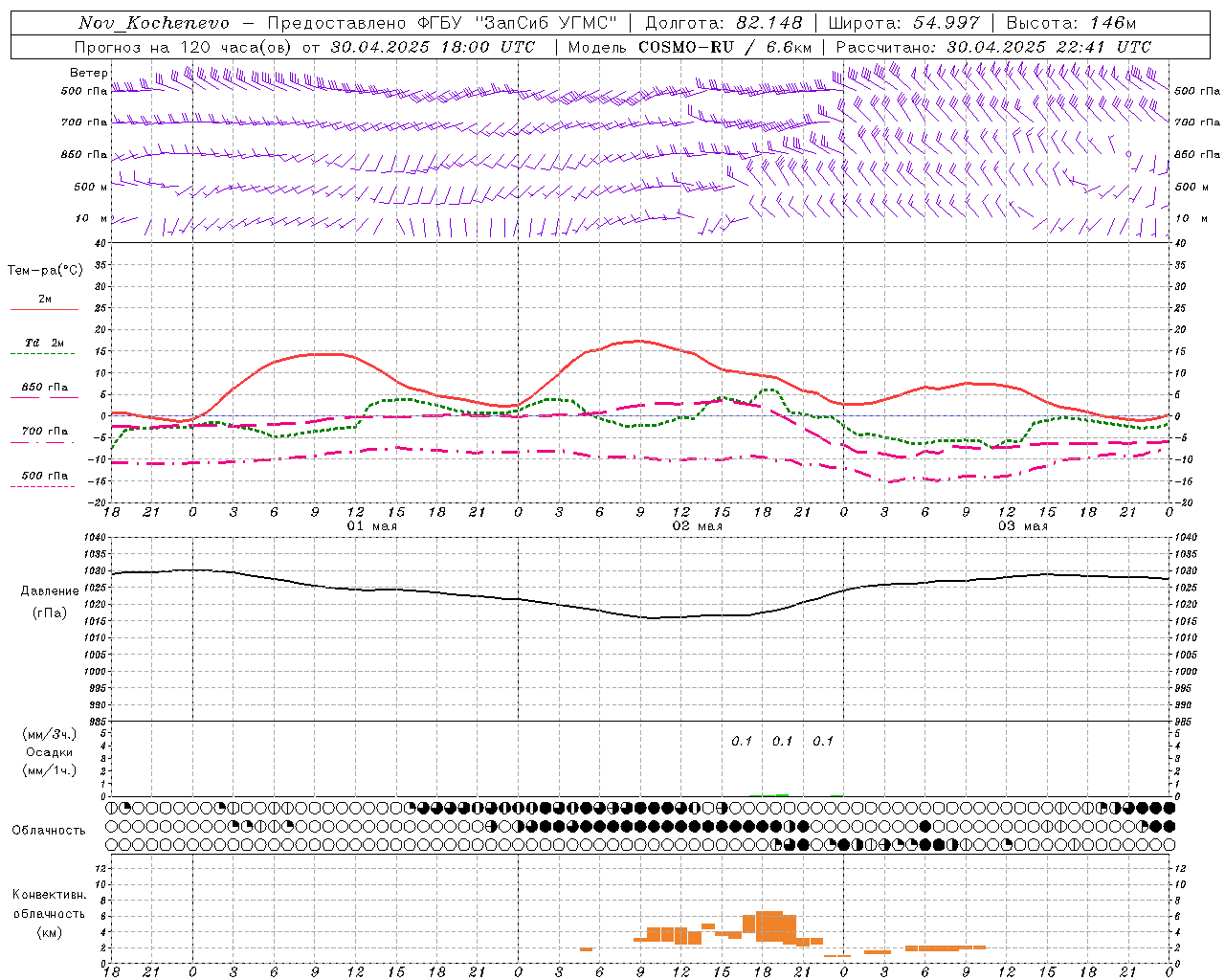1225x980 pixels.
Task: Click the Осадки precipitation label
Action: point(50,752)
